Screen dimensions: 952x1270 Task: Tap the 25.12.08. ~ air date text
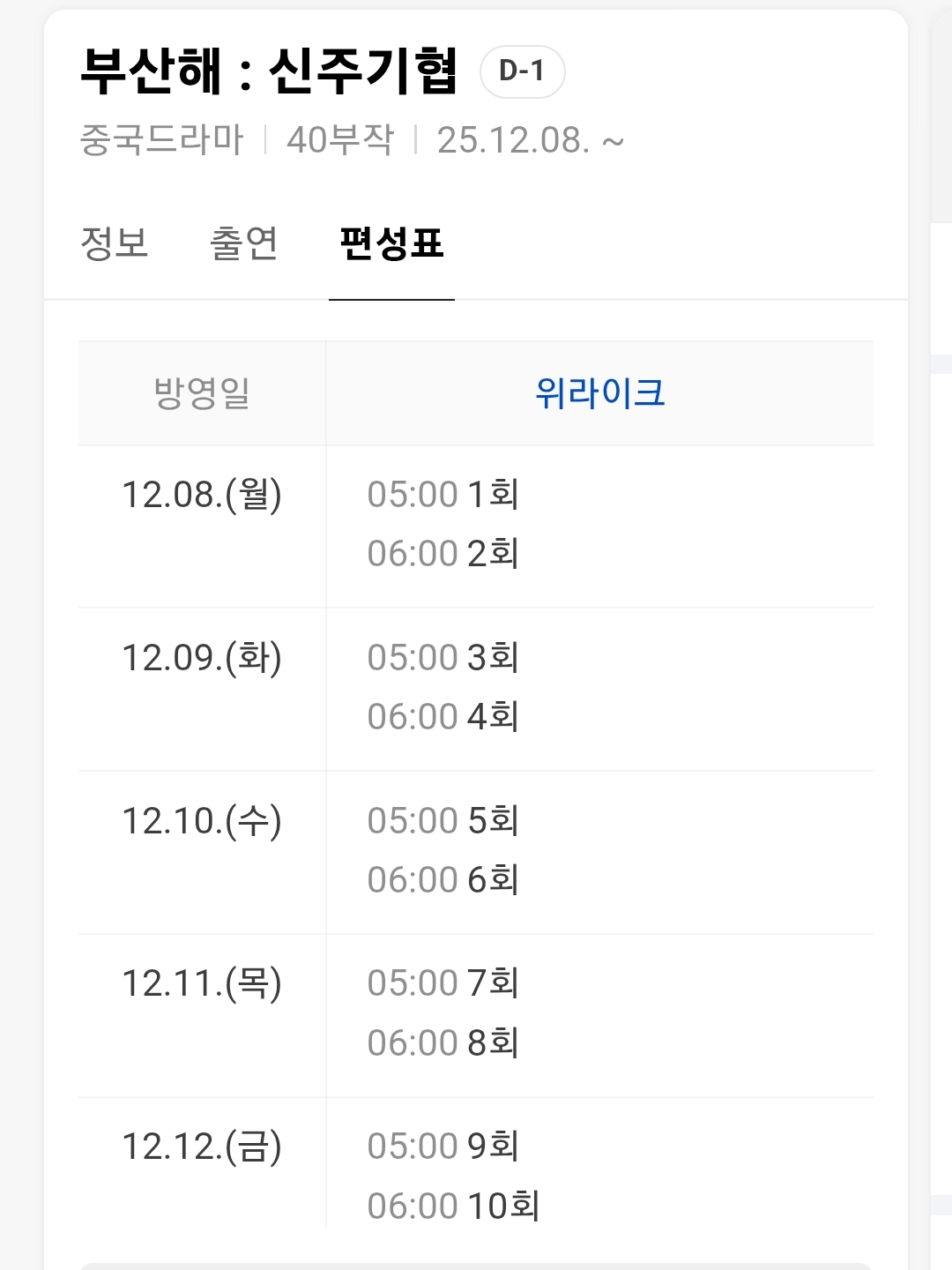[530, 140]
